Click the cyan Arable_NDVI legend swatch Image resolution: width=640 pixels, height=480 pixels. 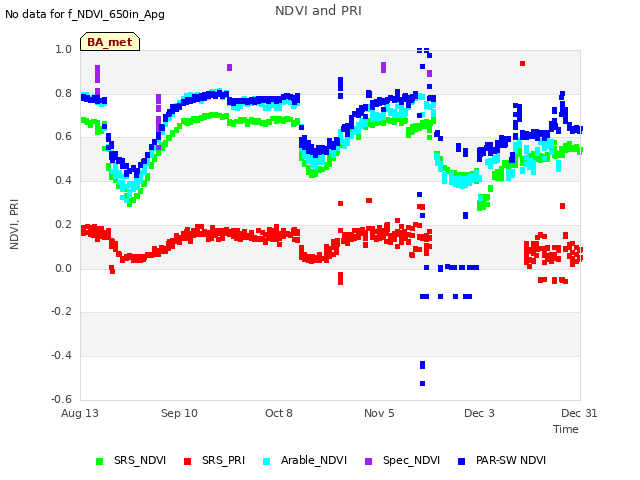pyautogui.click(x=267, y=461)
